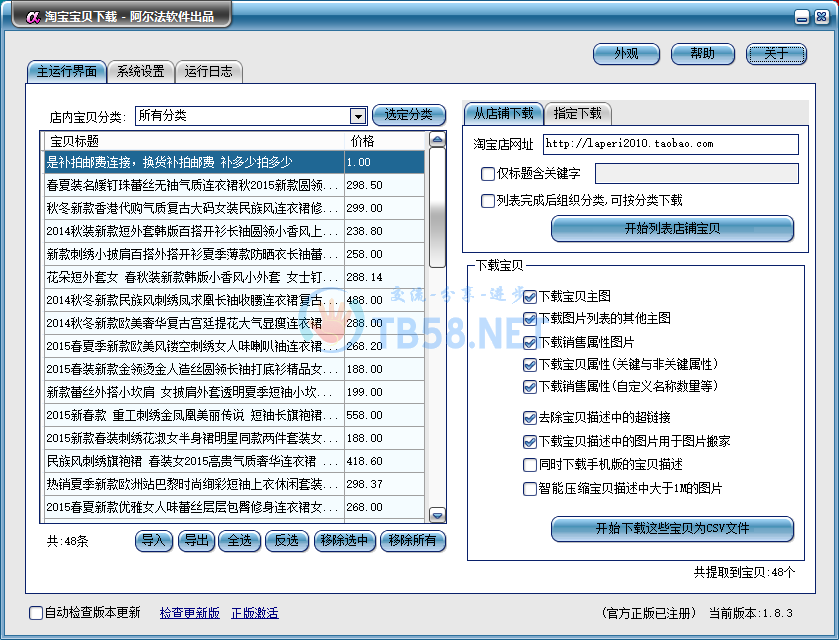
Task: Click the 淘宝店网址 URL input field
Action: pos(670,144)
